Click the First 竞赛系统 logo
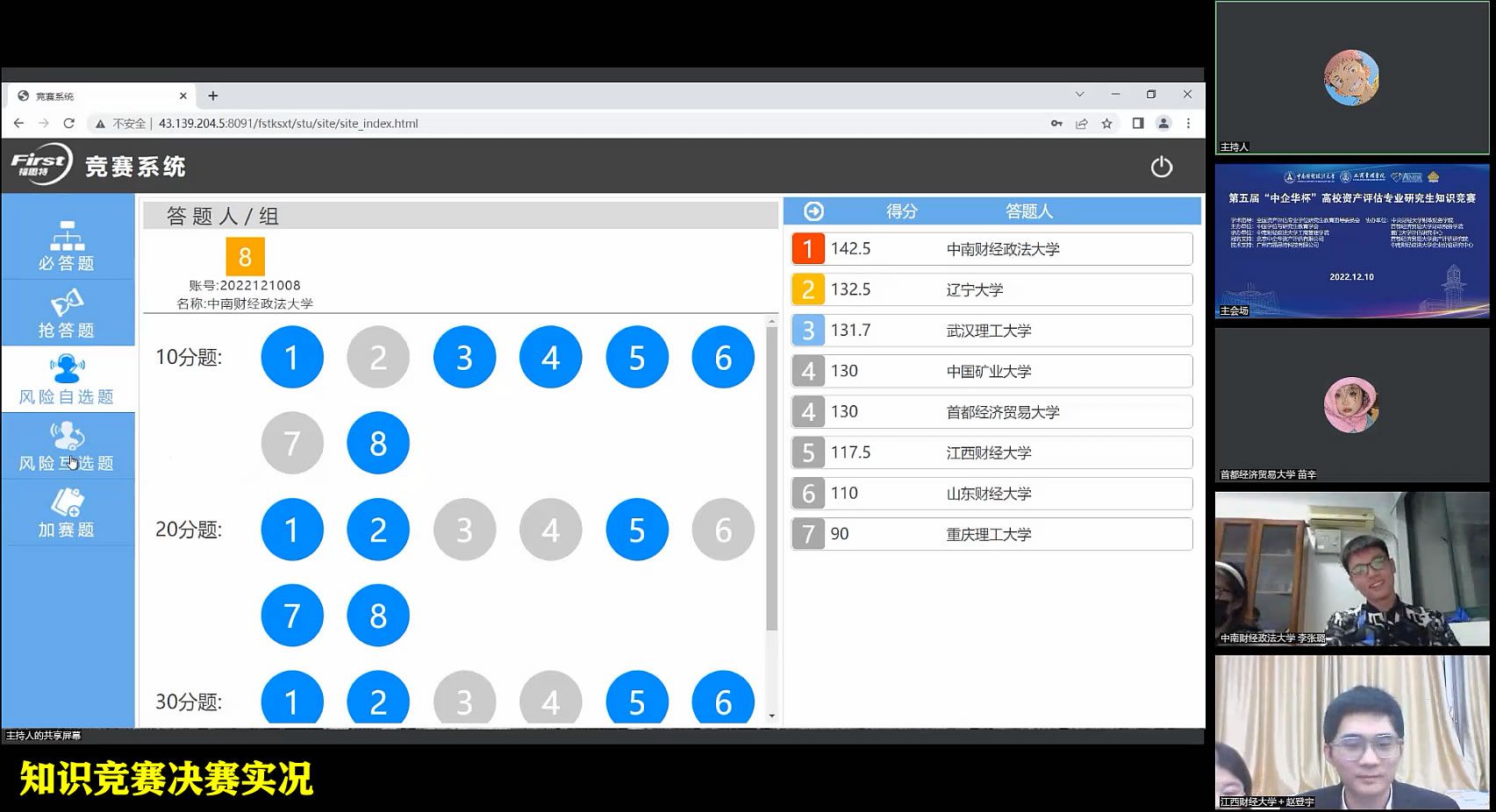 tap(98, 165)
